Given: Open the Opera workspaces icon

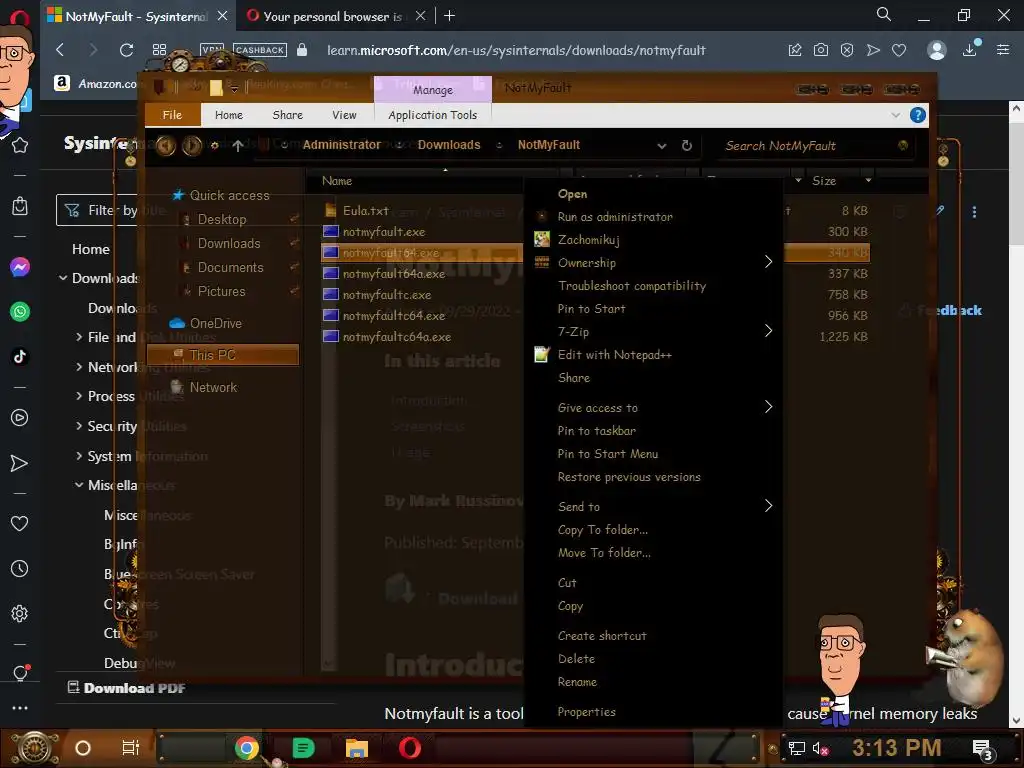Looking at the screenshot, I should coord(159,50).
